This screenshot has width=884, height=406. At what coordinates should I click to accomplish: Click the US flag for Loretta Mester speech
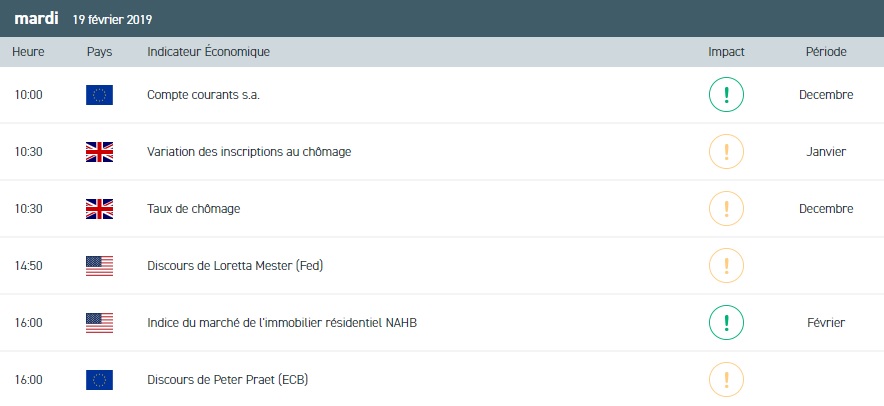(99, 266)
